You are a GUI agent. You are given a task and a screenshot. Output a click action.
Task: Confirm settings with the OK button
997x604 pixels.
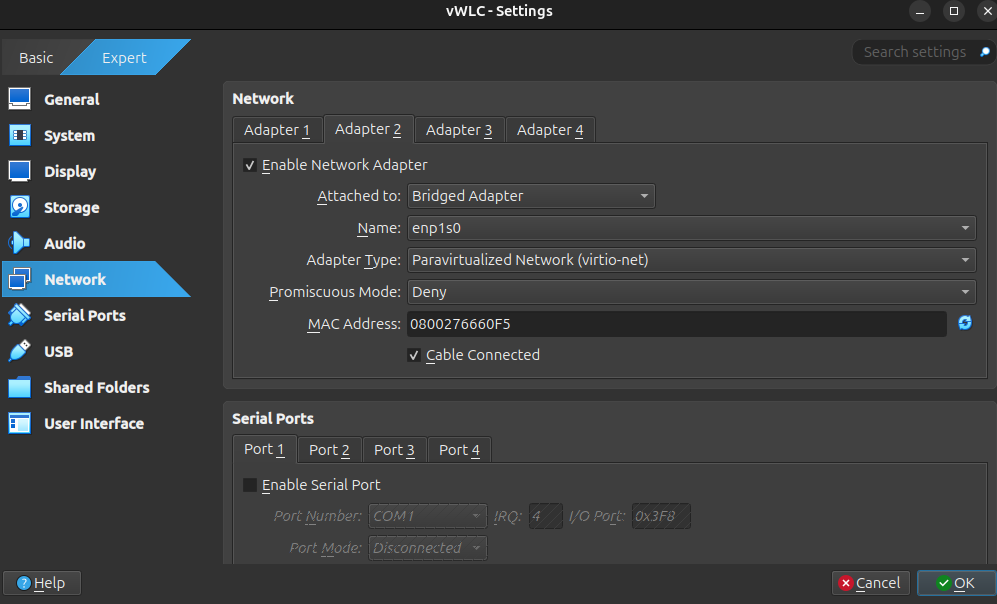point(955,583)
